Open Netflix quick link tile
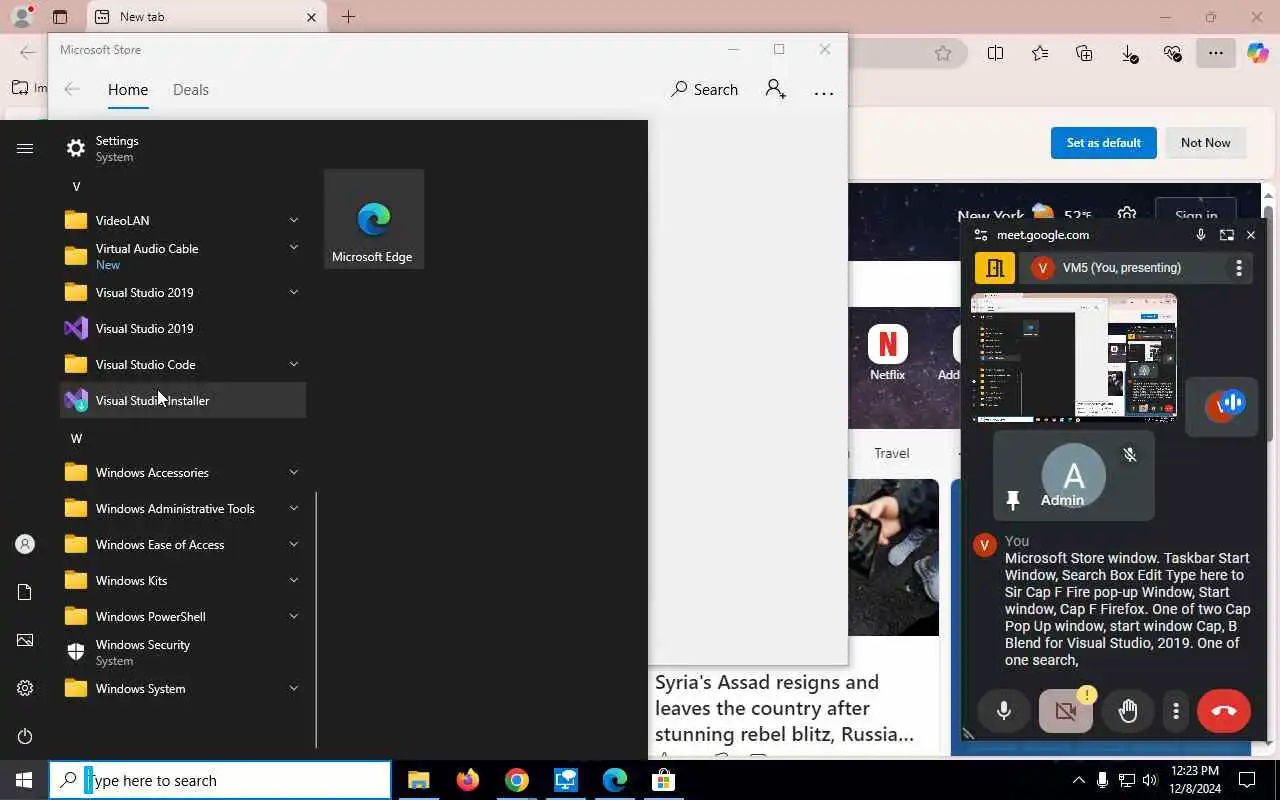Viewport: 1280px width, 800px height. [x=887, y=353]
